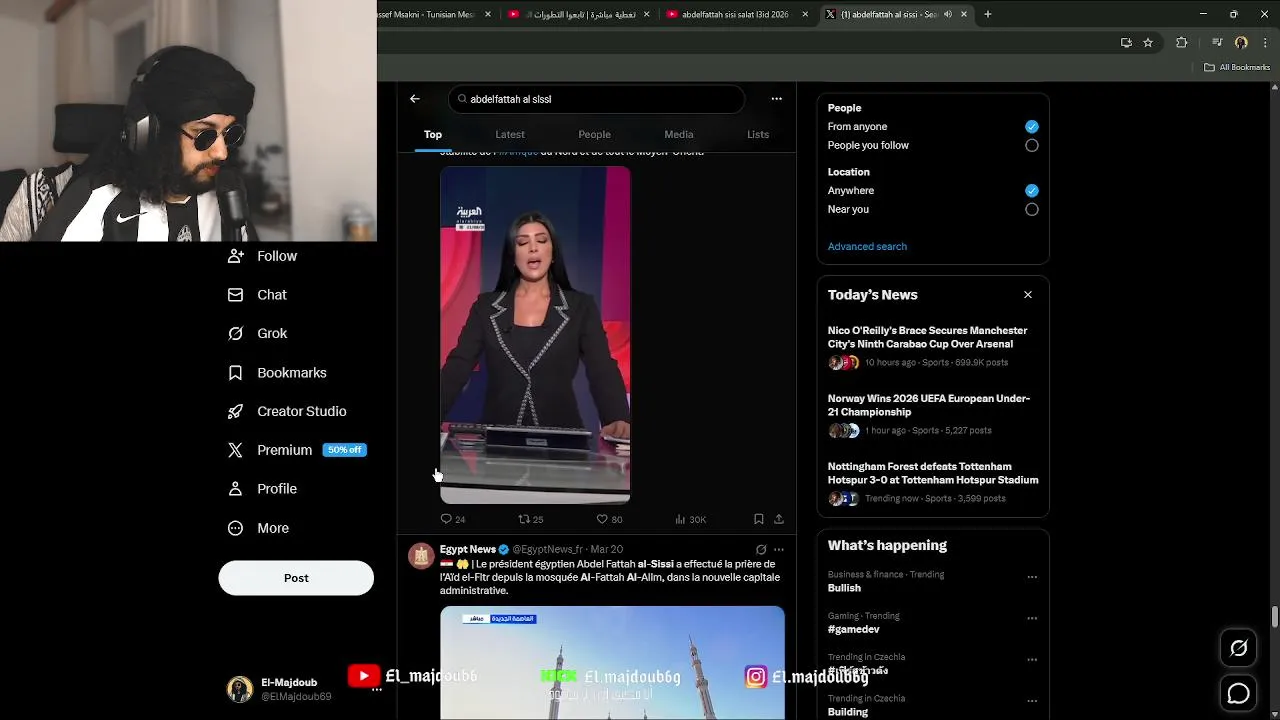Open a new browser tab
This screenshot has width=1280, height=720.
[x=987, y=14]
